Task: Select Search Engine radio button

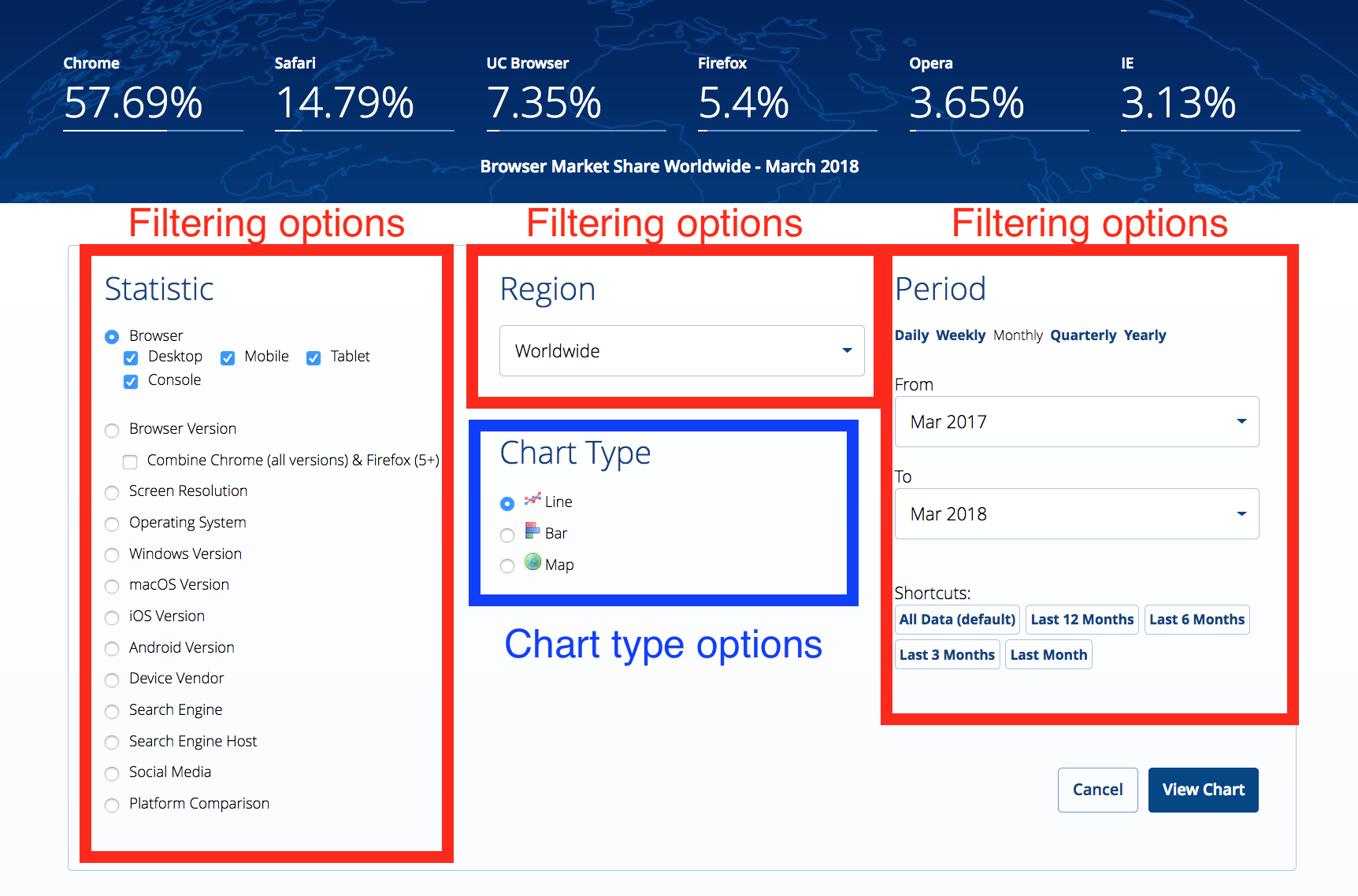Action: click(x=112, y=712)
